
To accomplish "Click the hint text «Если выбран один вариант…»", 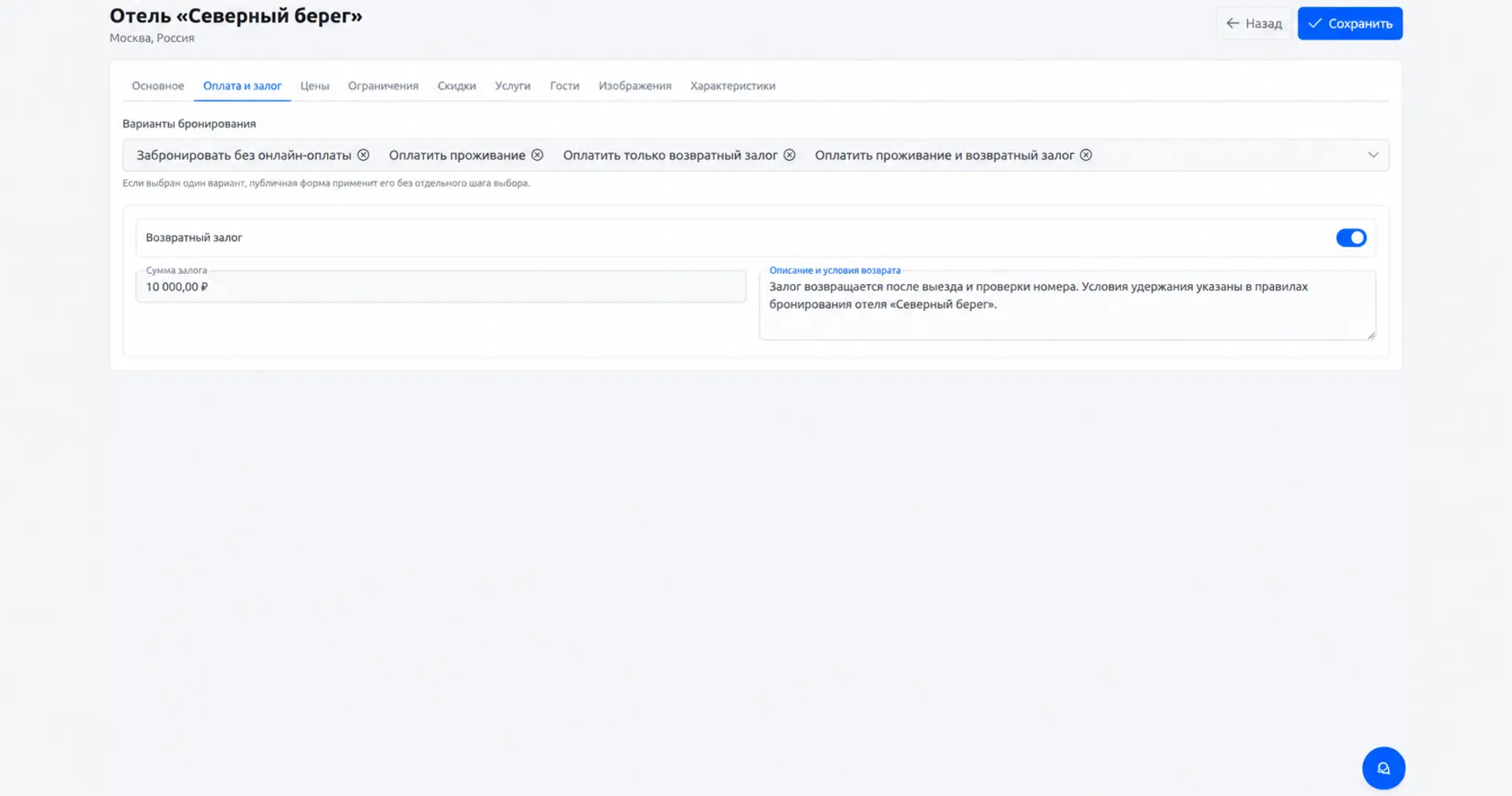I will click(x=326, y=183).
